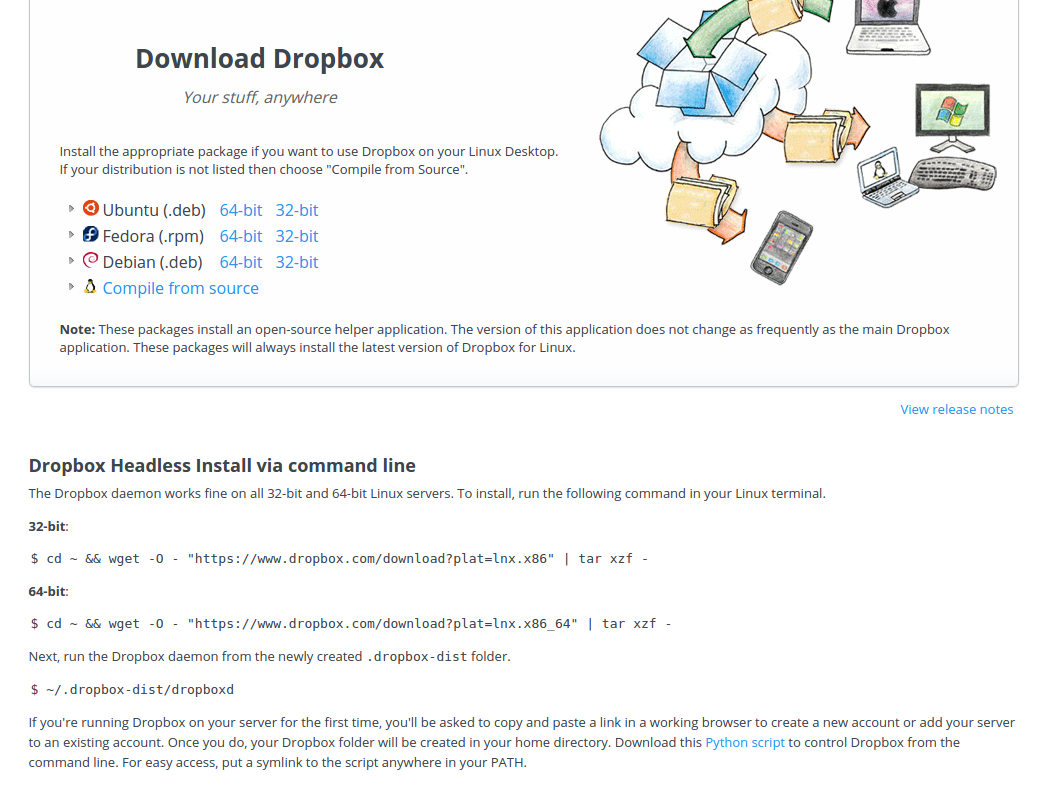Viewport: 1037px width, 800px height.
Task: Expand the Compile from source disclosure triangle
Action: tap(71, 286)
